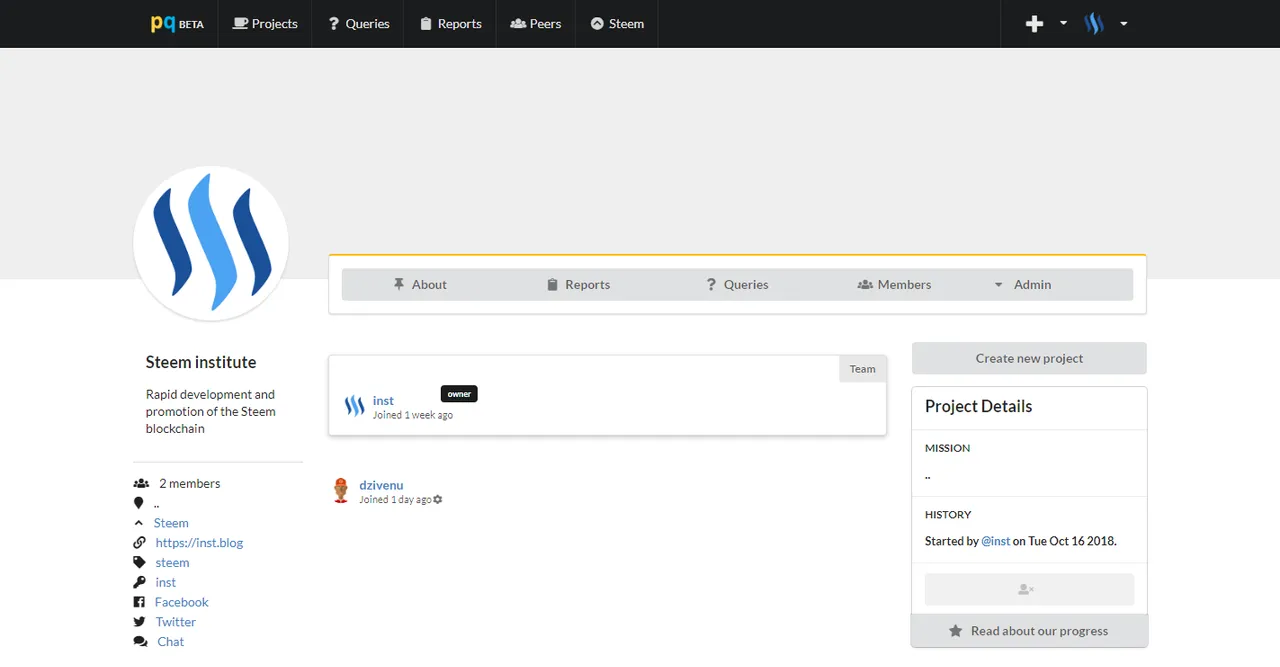Click the question mark icon on Queries tab

coord(711,284)
